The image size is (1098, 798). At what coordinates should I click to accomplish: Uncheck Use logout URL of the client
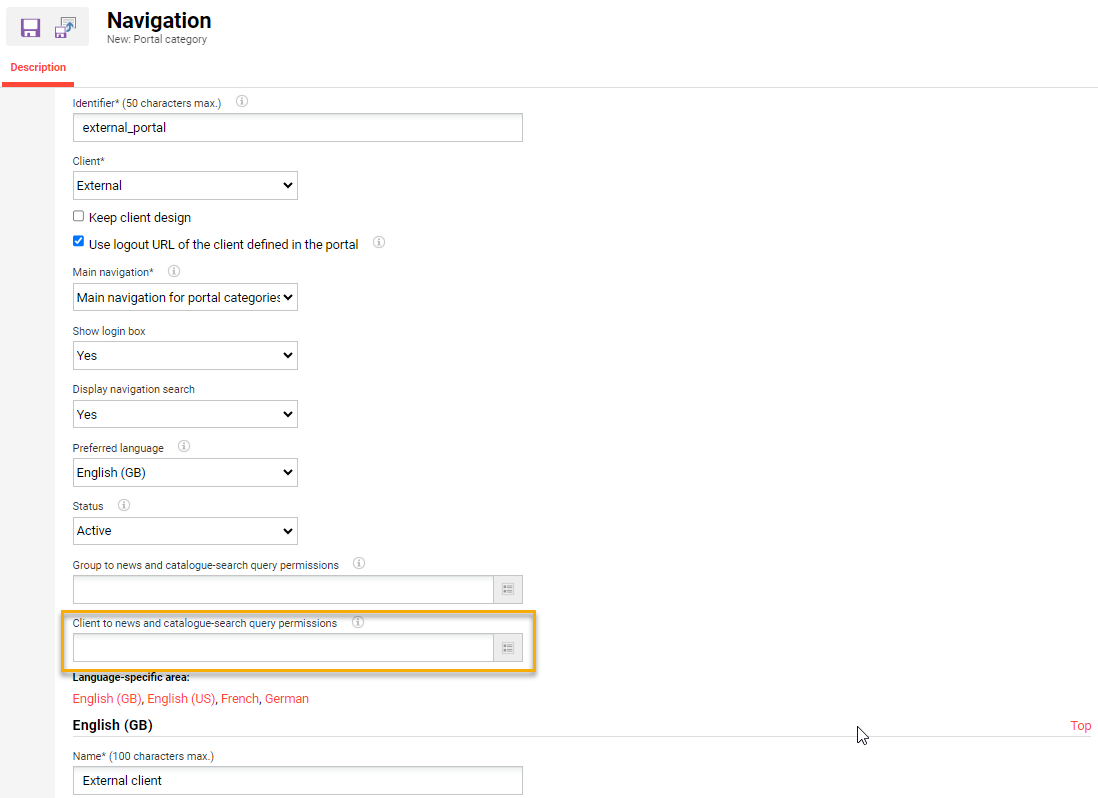pyautogui.click(x=79, y=242)
